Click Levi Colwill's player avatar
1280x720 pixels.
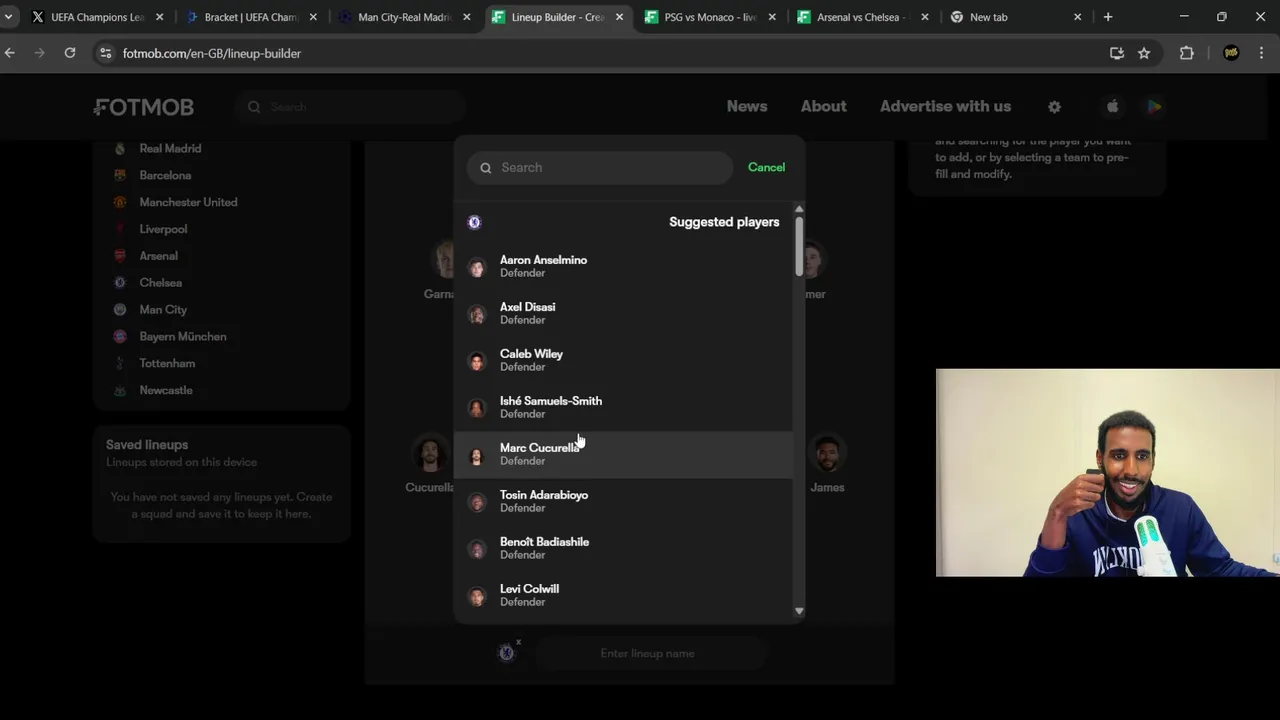(477, 596)
